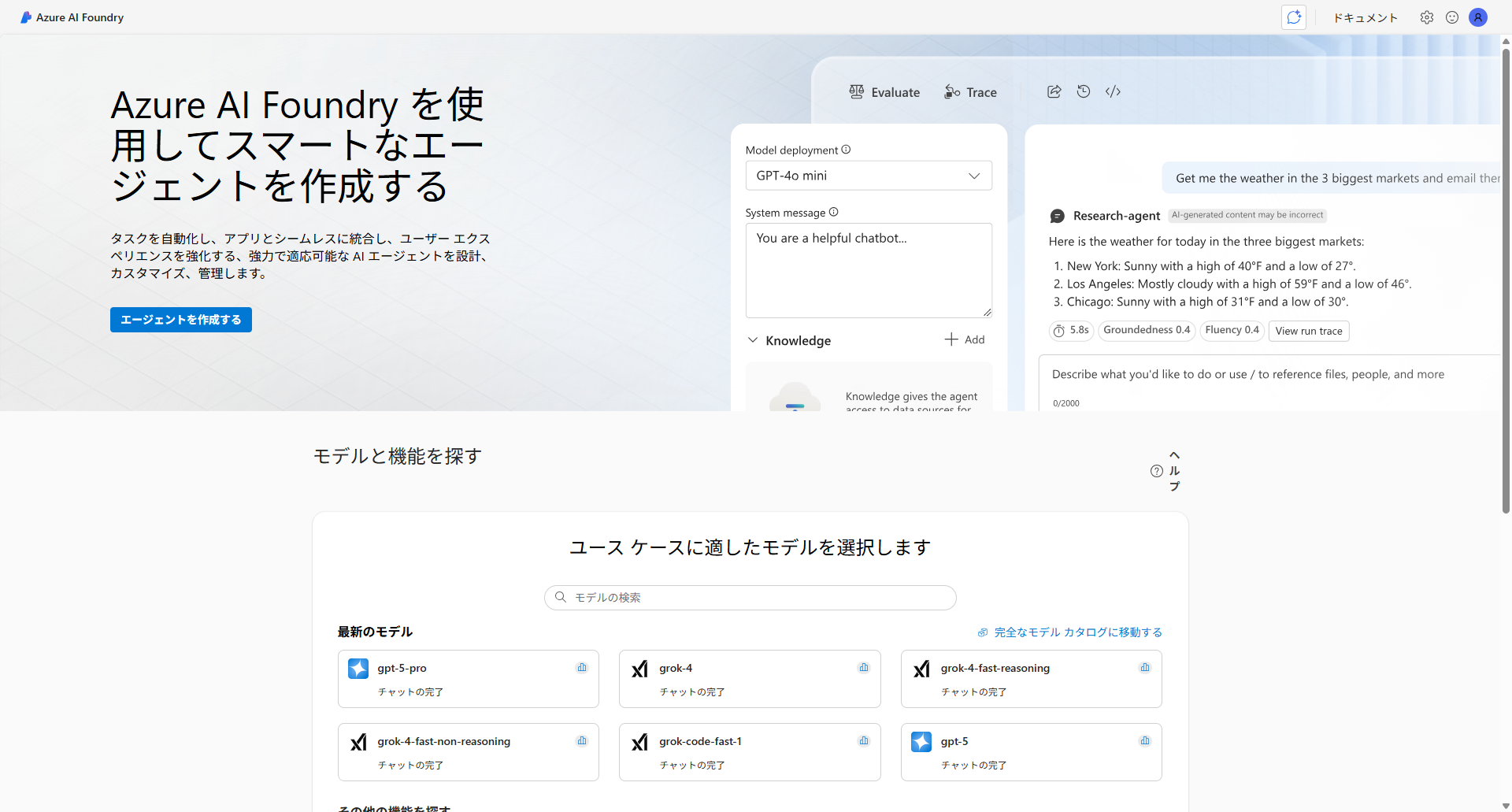The image size is (1512, 812).
Task: Switch to the Research-agent conversation
Action: 1117,215
